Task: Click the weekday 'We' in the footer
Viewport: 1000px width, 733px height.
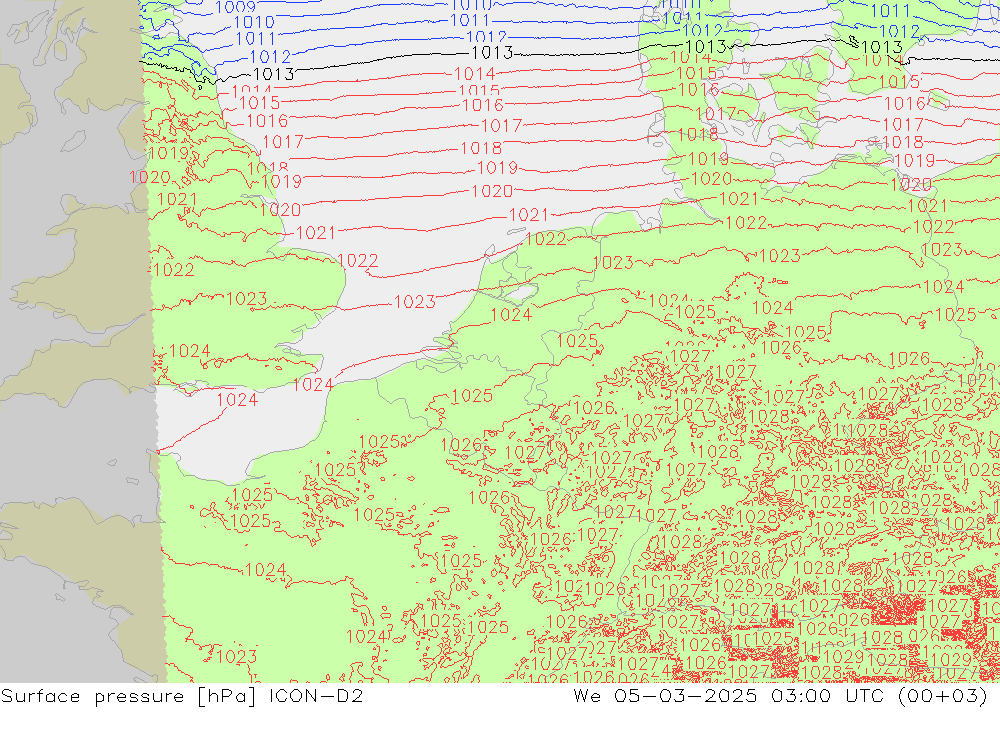Action: 587,695
